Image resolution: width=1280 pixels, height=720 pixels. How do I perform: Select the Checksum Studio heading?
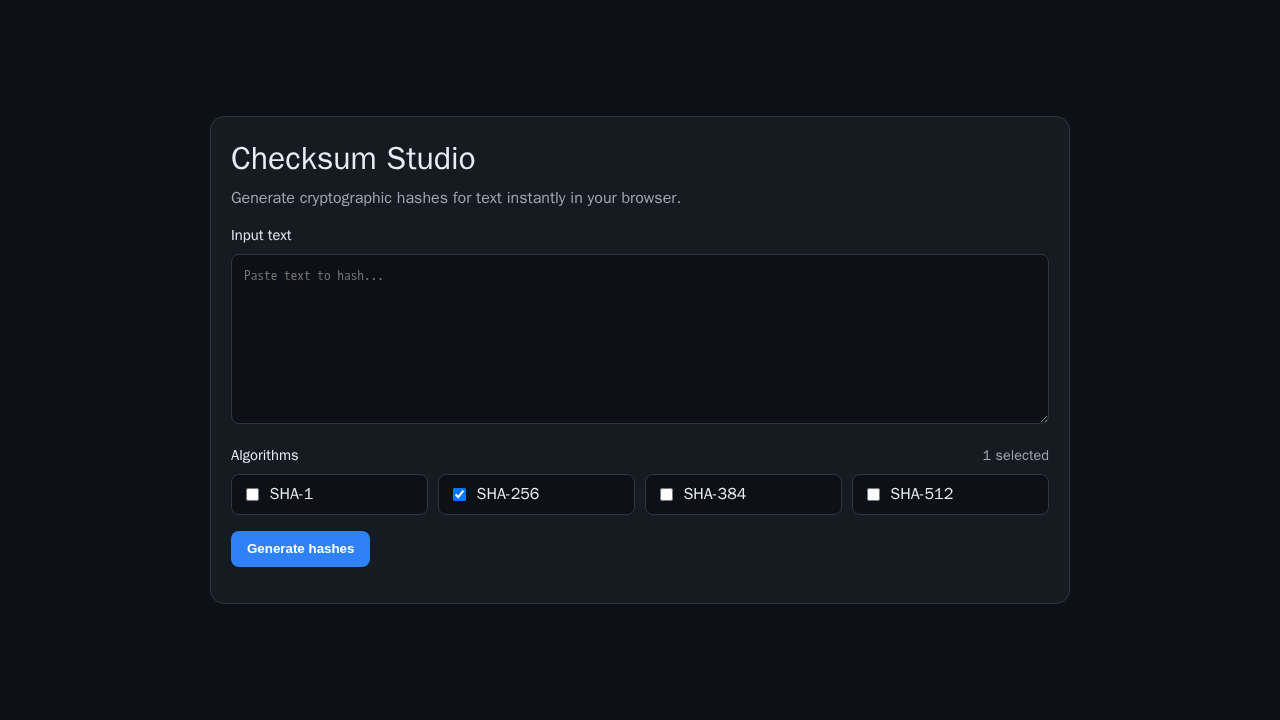[353, 158]
